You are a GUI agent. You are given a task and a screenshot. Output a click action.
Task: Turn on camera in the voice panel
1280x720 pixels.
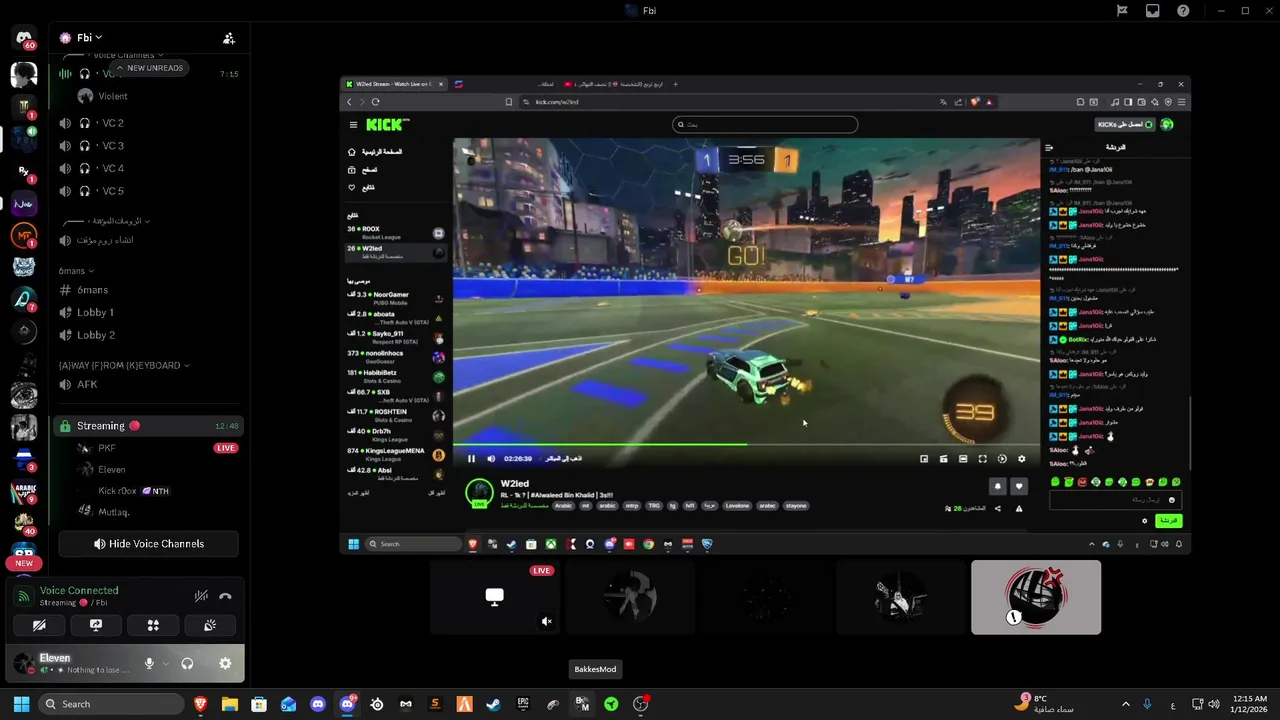[39, 625]
